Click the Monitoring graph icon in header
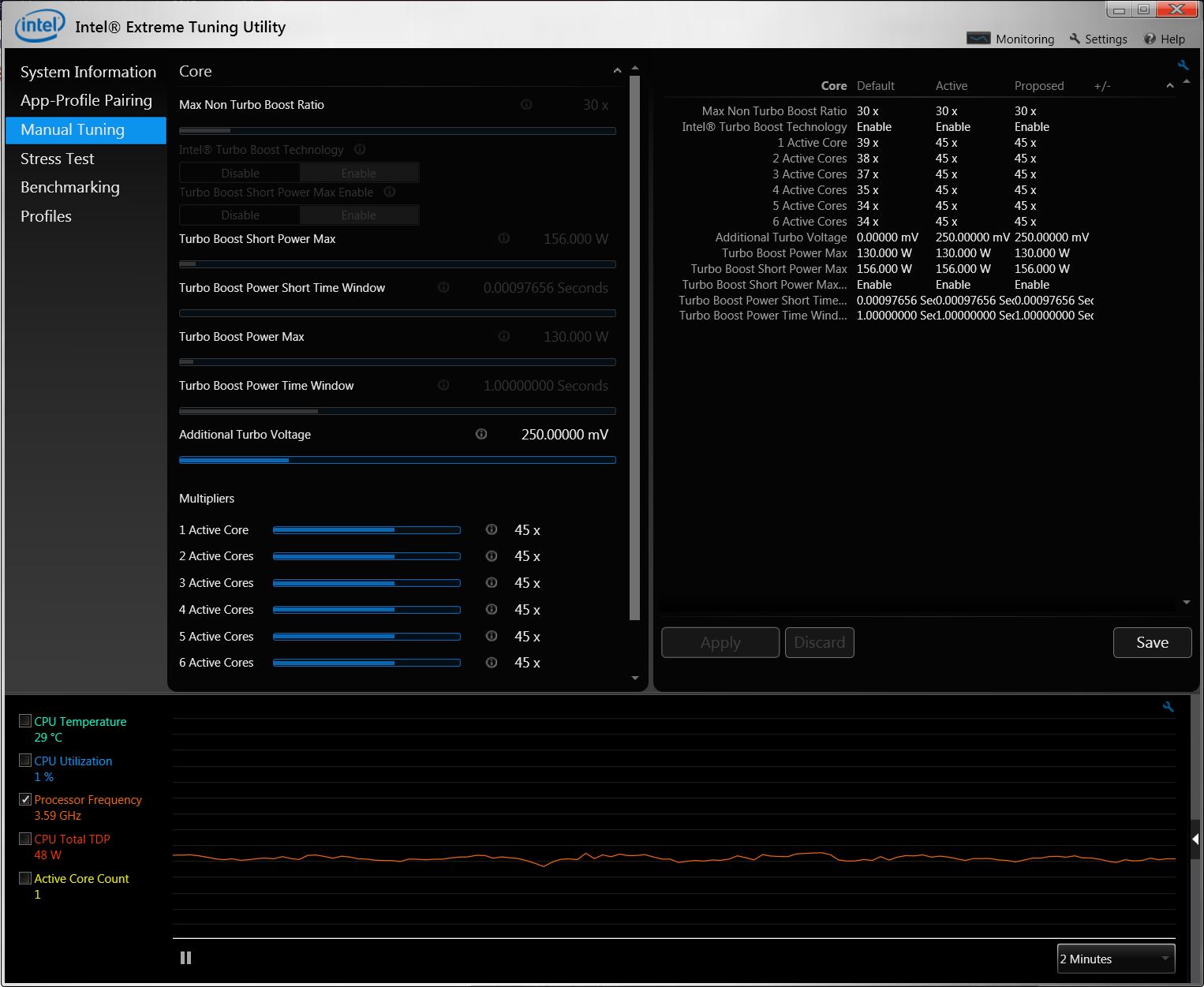The image size is (1204, 987). tap(978, 39)
